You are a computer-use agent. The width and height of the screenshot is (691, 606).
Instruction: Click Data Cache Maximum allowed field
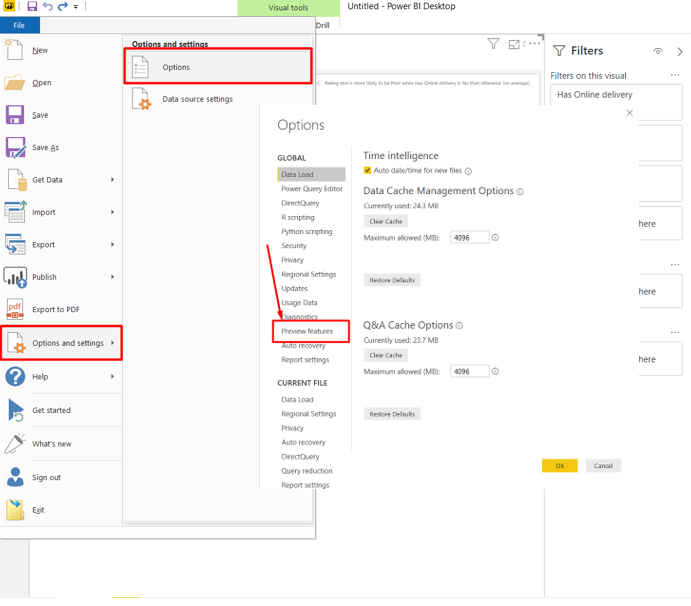click(469, 238)
